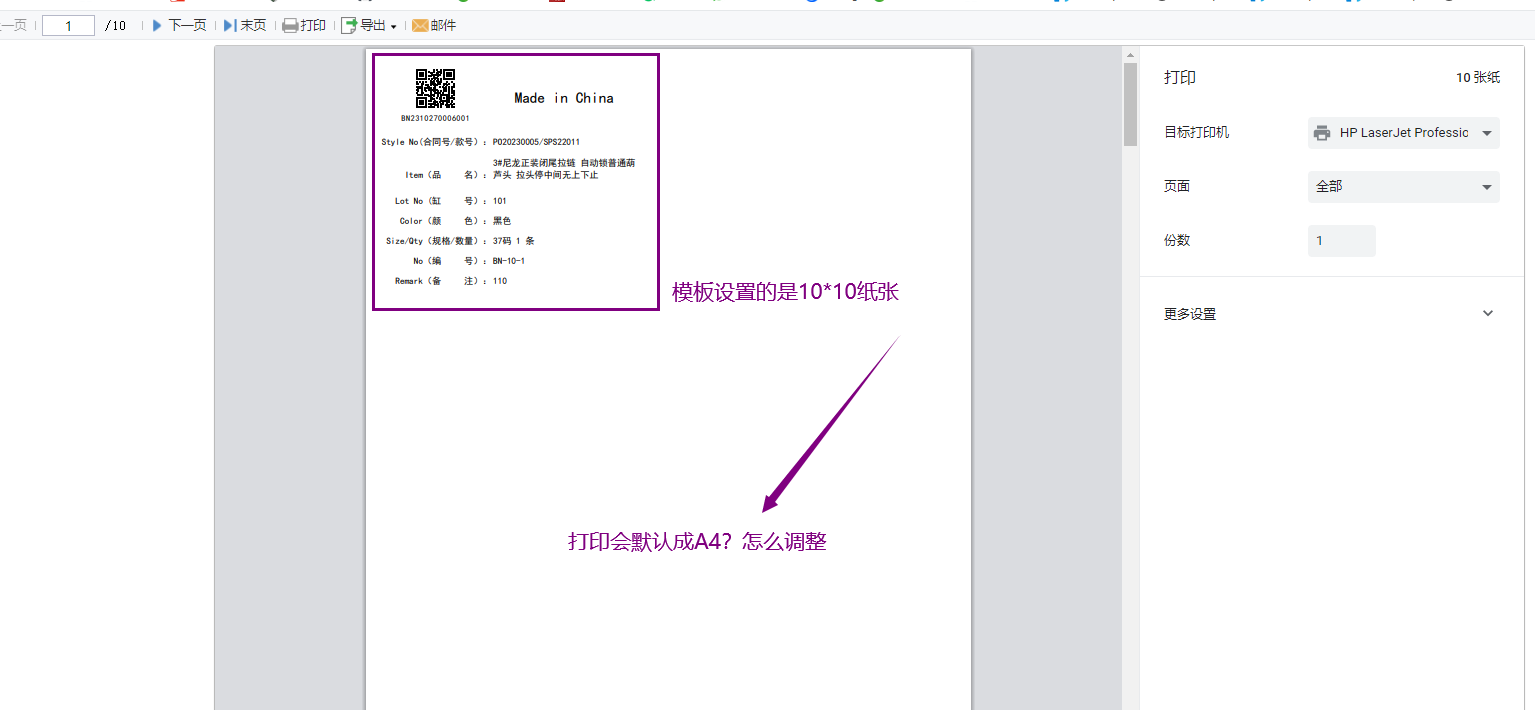The height and width of the screenshot is (710, 1535).
Task: Click the annotation text 模板设置的是10*10纸张
Action: [785, 292]
